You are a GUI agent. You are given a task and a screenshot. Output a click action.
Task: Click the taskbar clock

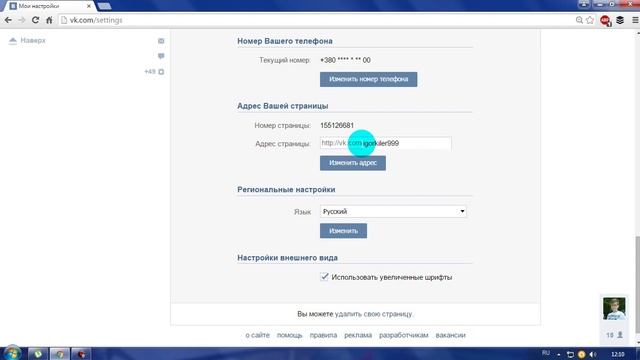[x=618, y=354]
